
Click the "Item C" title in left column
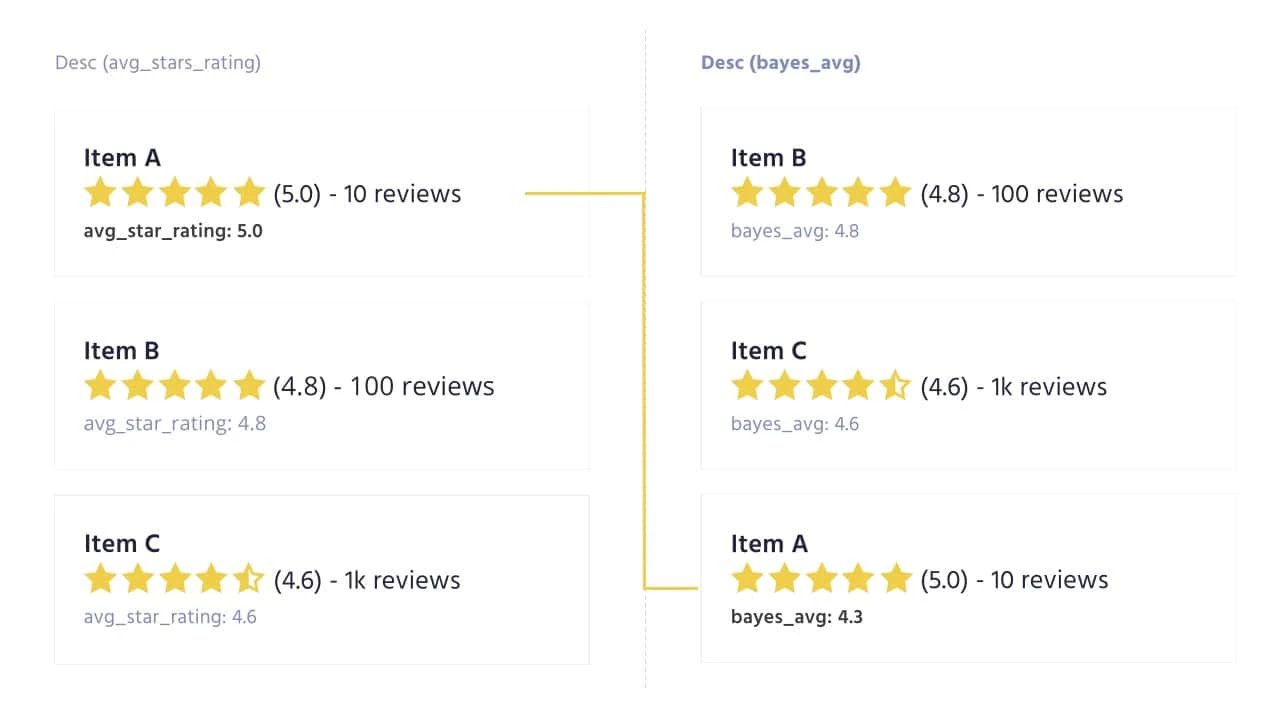click(122, 544)
